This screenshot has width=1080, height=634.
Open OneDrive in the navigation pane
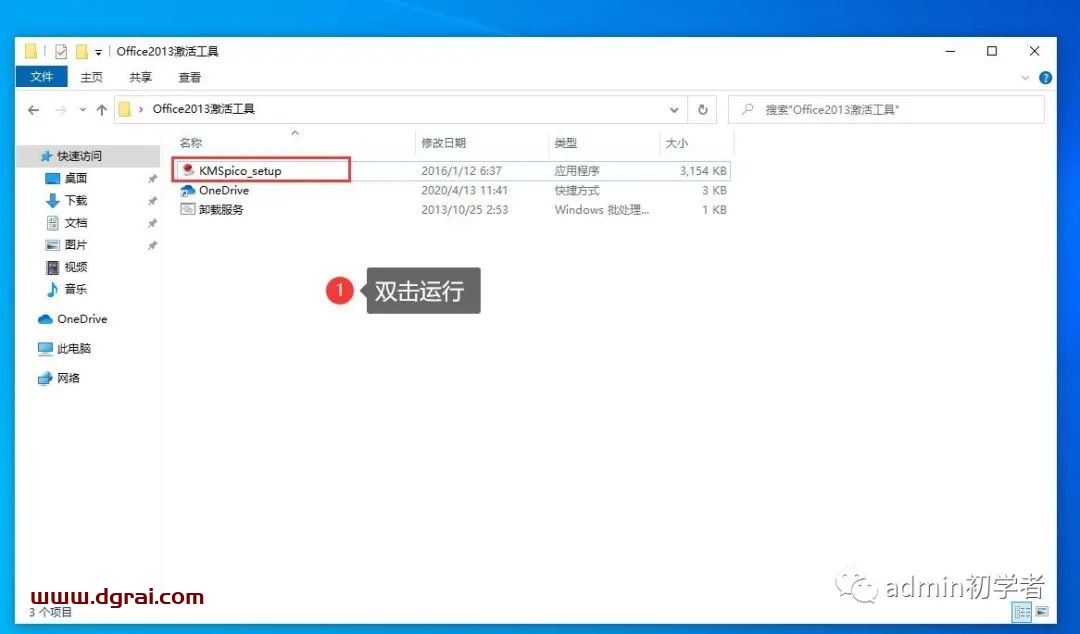click(x=82, y=318)
